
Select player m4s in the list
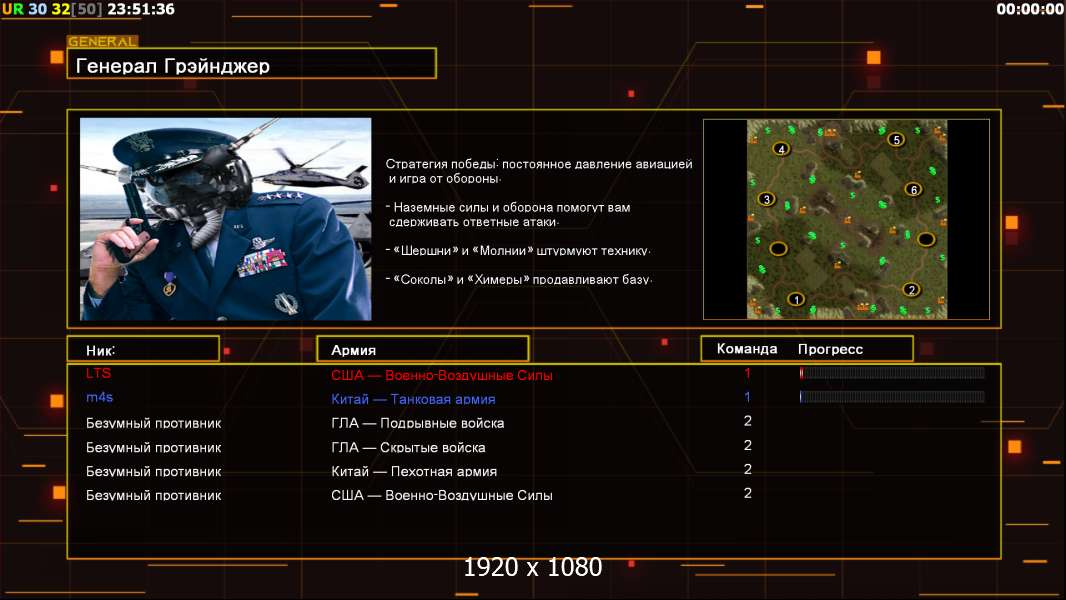pyautogui.click(x=100, y=397)
